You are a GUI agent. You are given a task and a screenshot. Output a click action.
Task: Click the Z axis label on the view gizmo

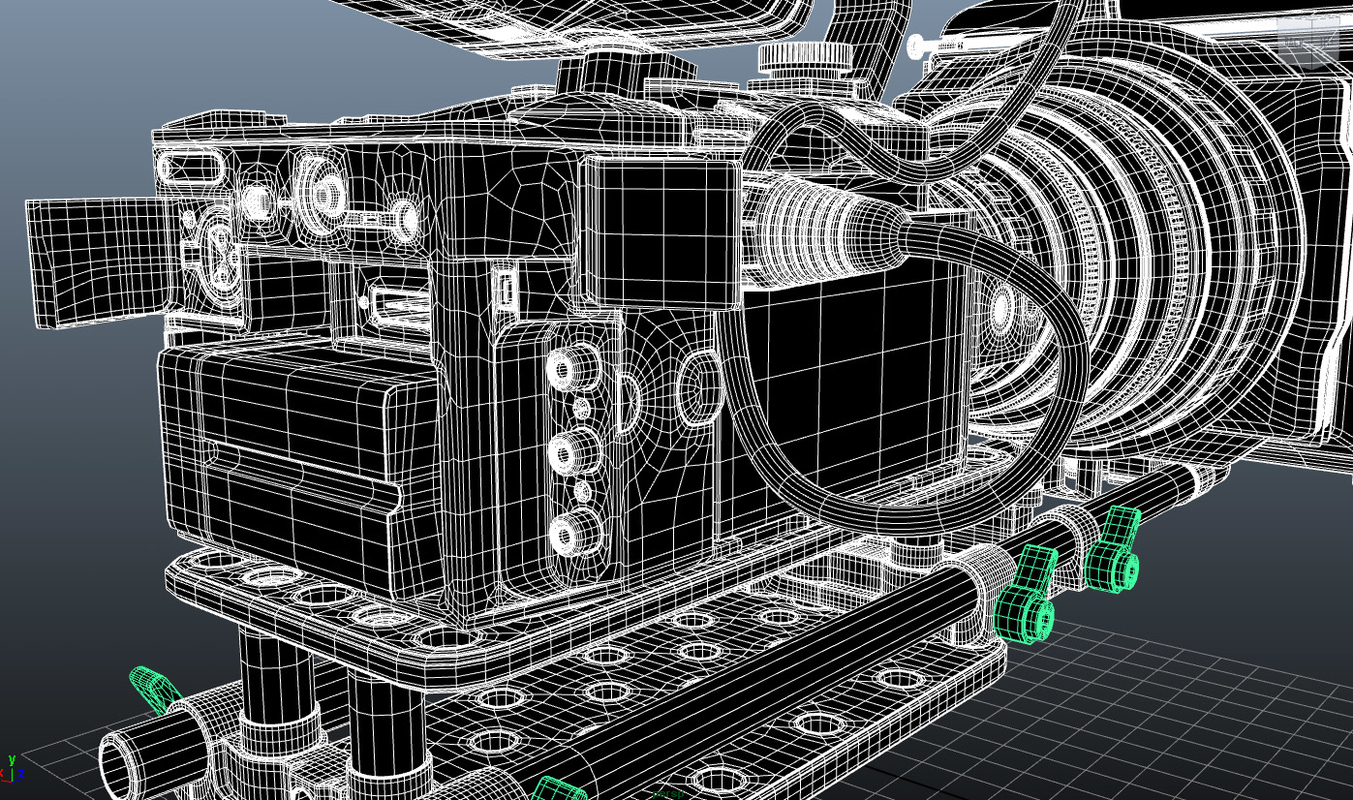coord(21,772)
